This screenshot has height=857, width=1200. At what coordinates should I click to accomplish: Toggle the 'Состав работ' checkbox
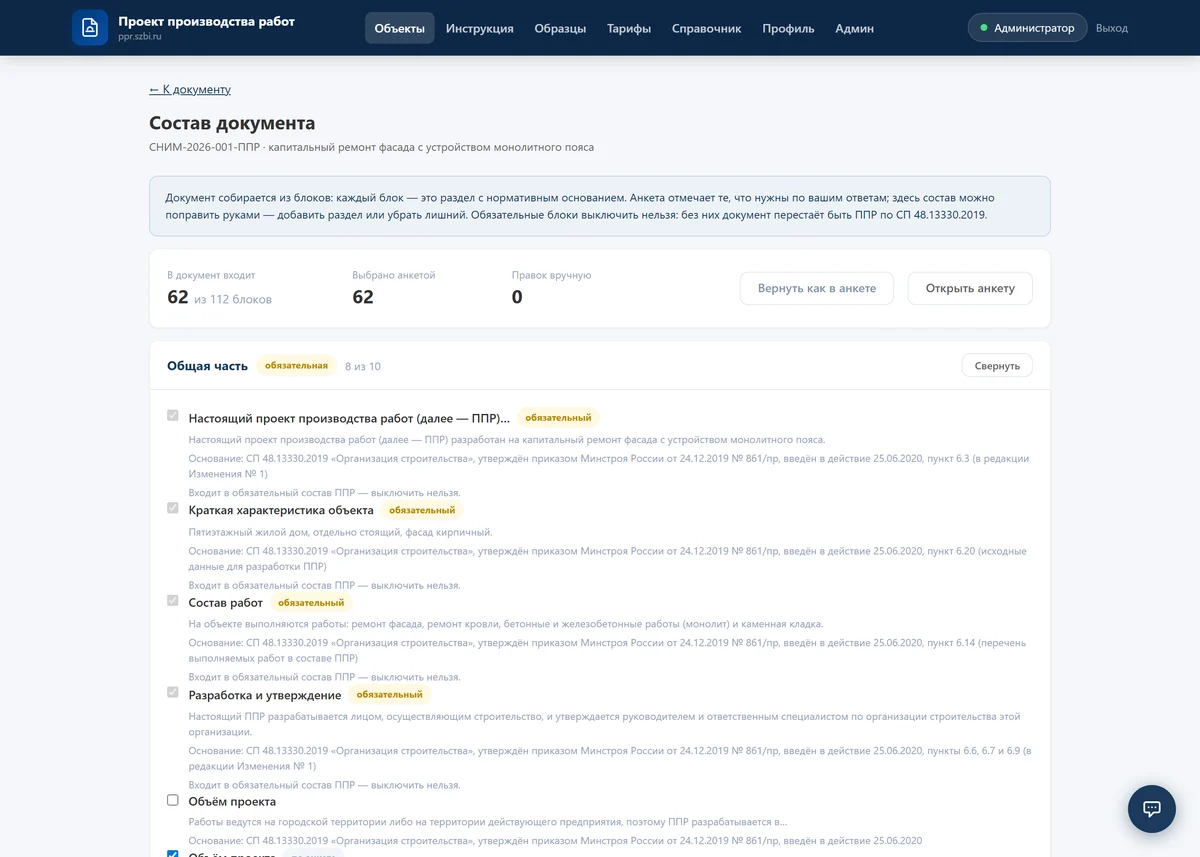pyautogui.click(x=173, y=600)
